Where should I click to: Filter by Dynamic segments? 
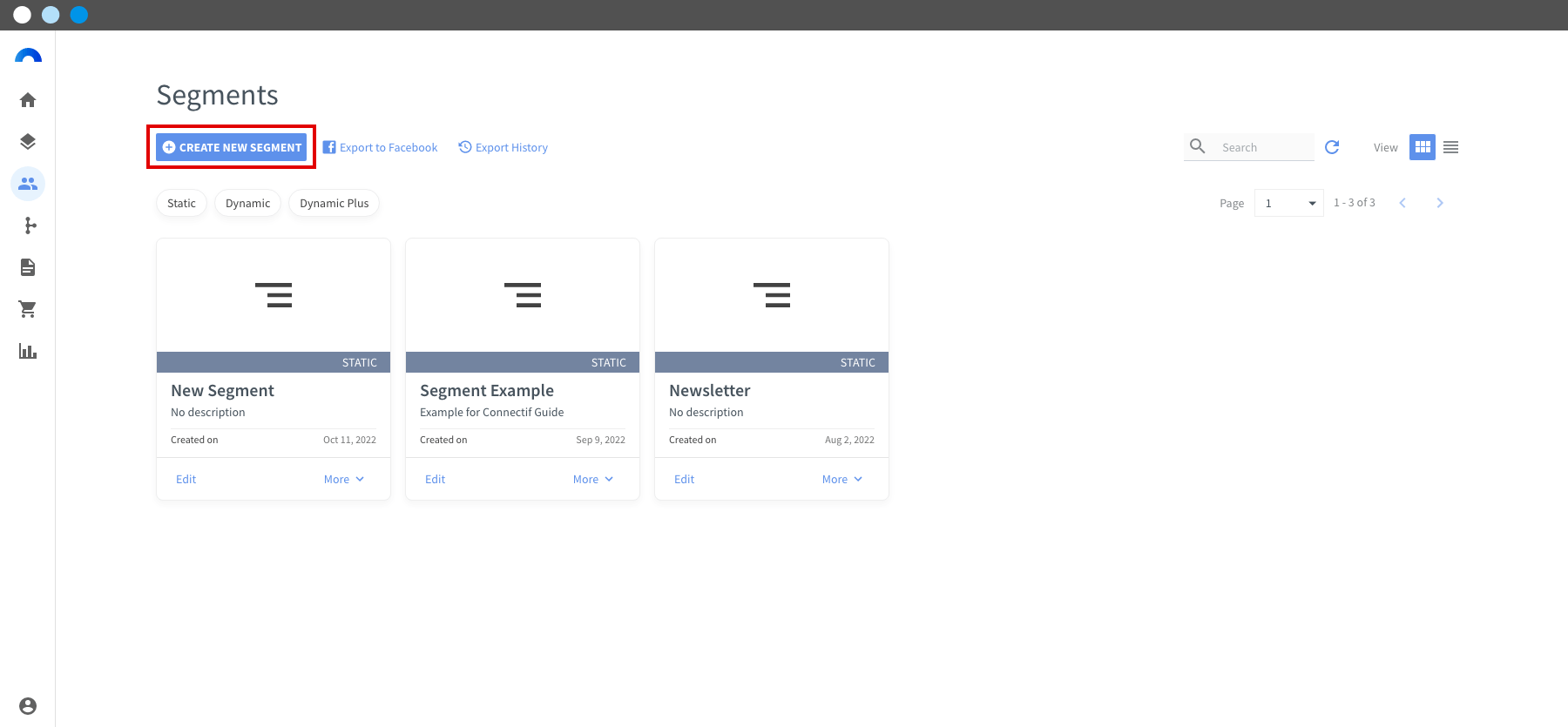coord(248,203)
